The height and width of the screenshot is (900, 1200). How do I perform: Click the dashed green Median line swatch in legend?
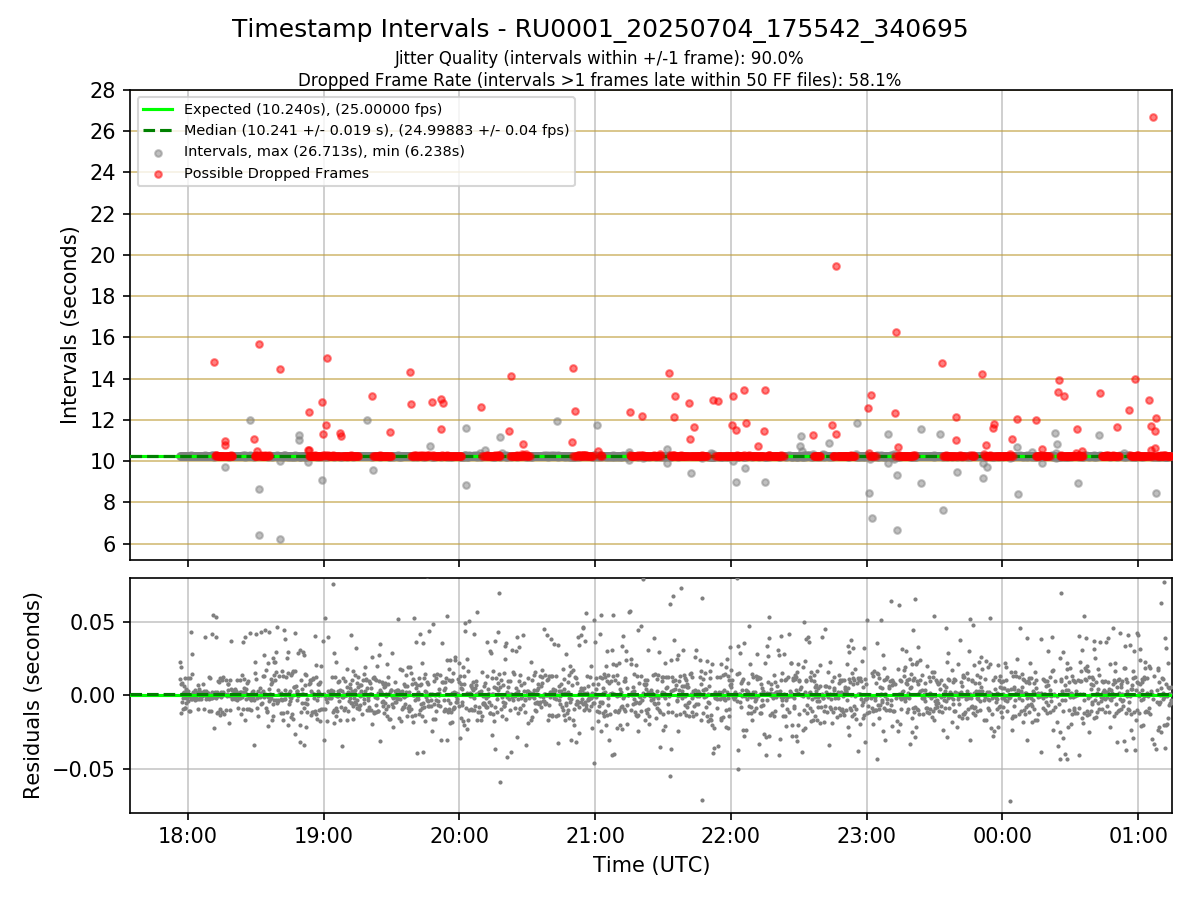point(160,130)
